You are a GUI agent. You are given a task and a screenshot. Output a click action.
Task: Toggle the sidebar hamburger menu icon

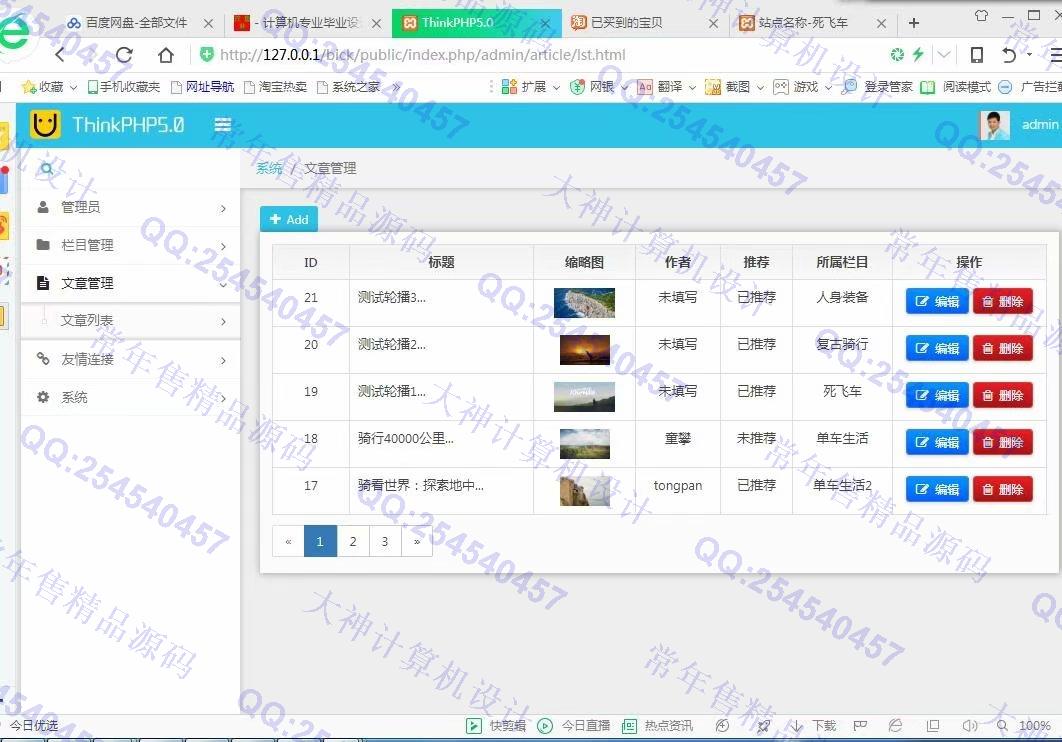(x=223, y=125)
